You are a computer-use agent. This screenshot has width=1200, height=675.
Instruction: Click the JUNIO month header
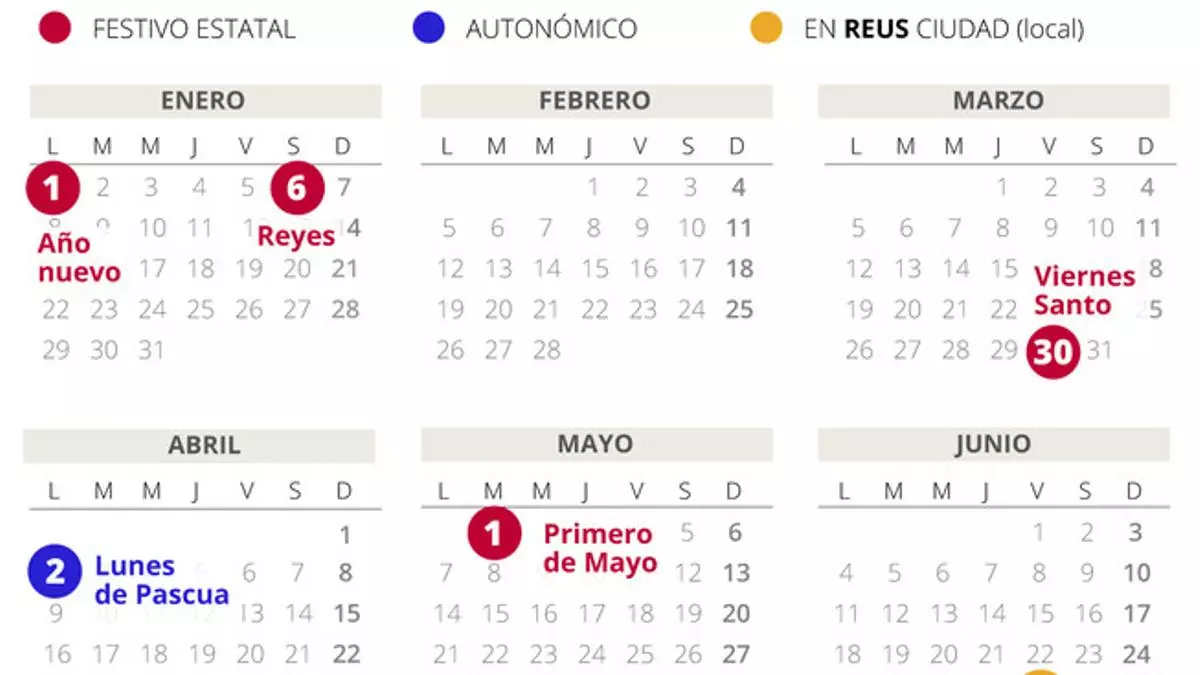tap(992, 445)
